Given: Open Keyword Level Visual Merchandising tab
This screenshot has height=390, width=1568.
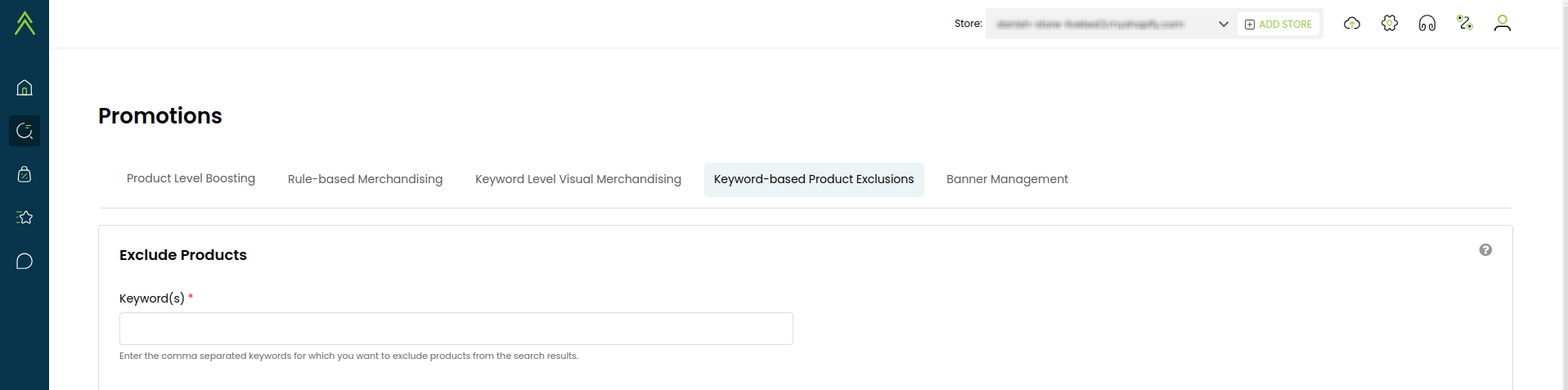Looking at the screenshot, I should pos(578,179).
